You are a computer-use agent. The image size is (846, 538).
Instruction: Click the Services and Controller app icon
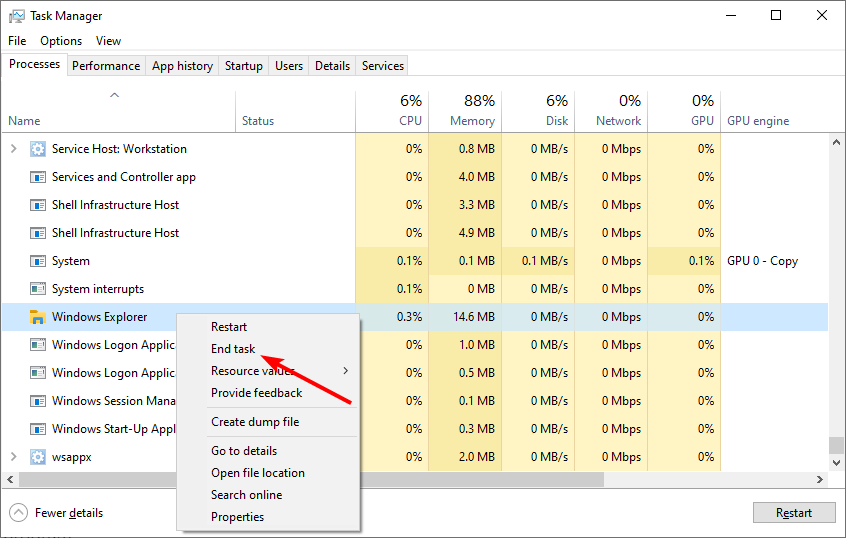38,177
